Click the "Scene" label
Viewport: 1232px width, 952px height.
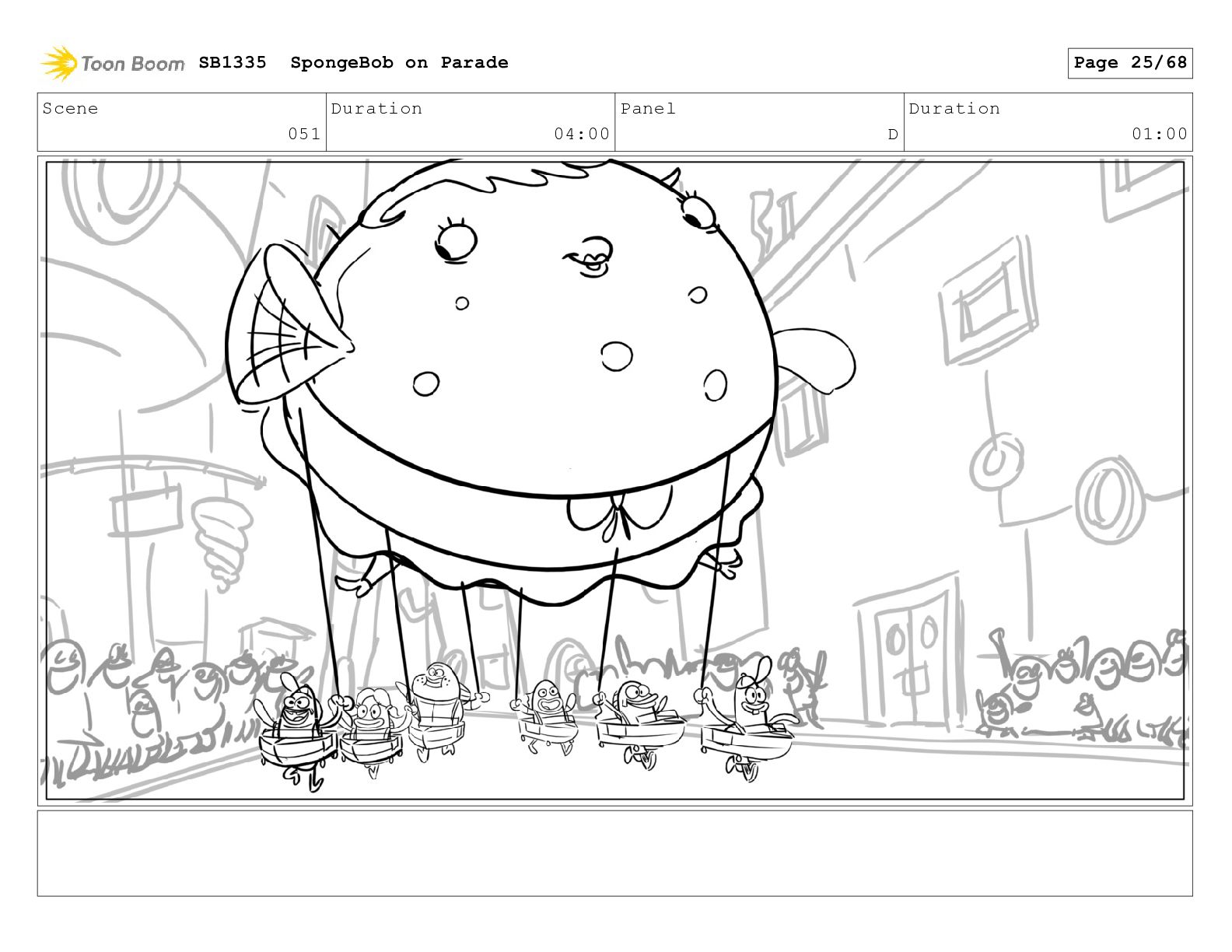coord(71,108)
